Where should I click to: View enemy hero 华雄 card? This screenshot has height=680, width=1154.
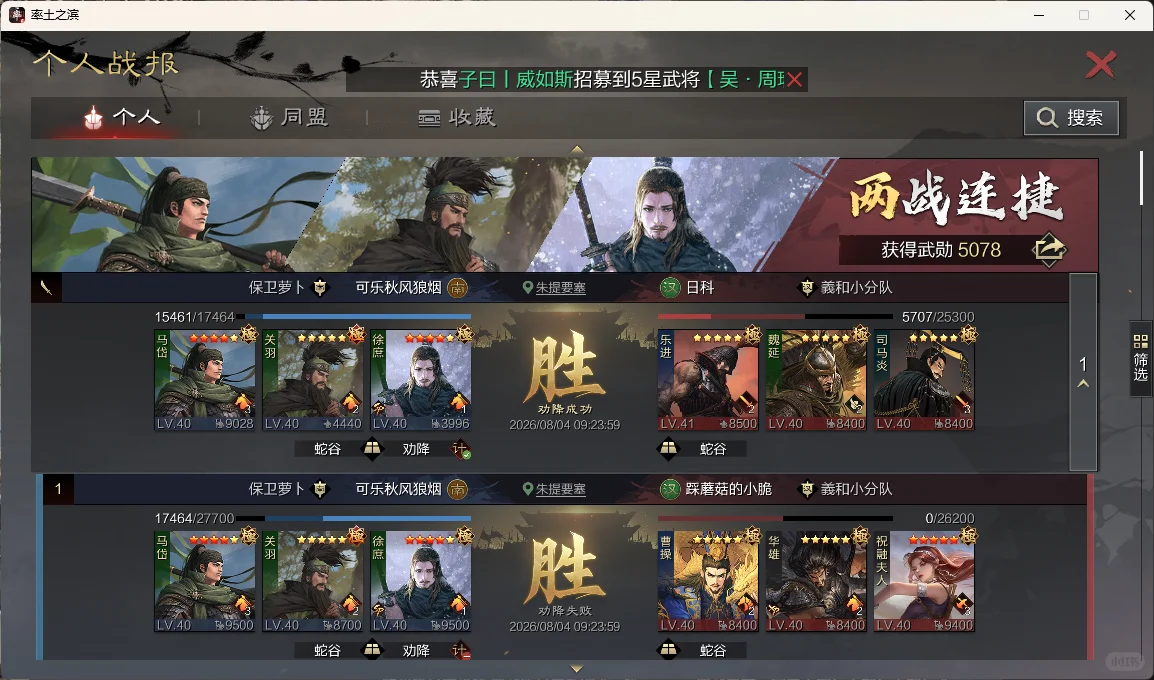[x=816, y=581]
